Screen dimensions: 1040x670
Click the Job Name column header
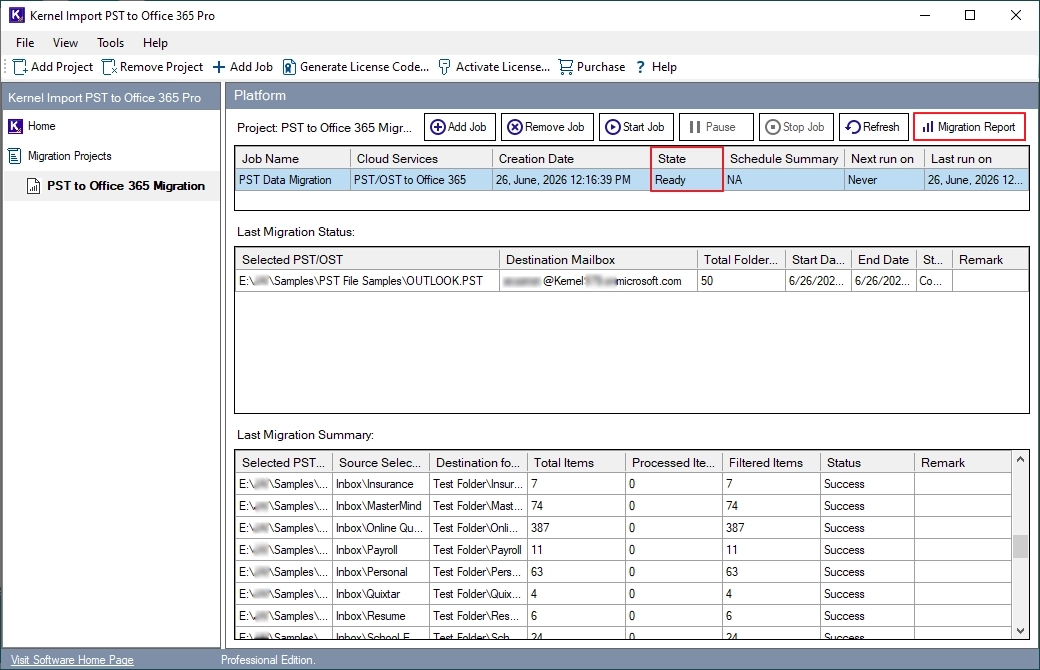click(292, 159)
